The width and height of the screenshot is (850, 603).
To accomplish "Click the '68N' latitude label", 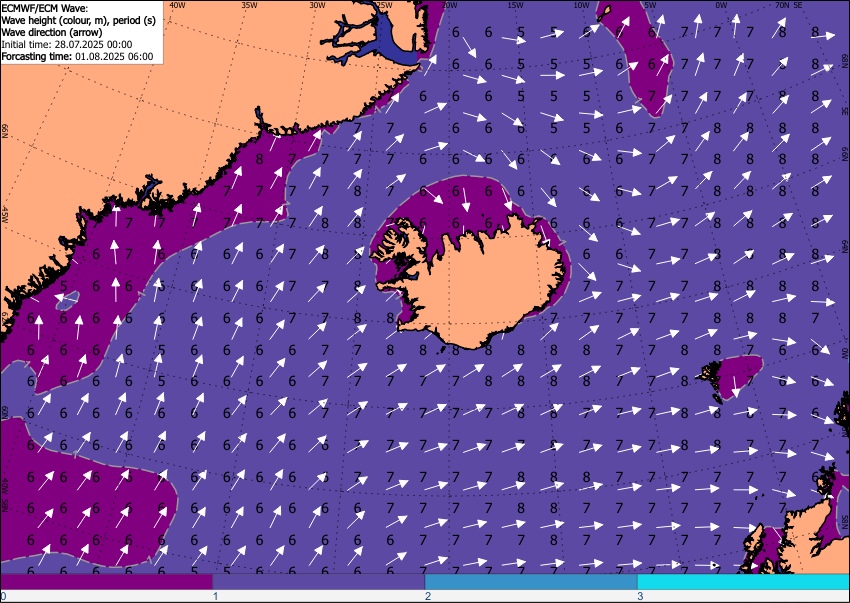I will pos(845,60).
